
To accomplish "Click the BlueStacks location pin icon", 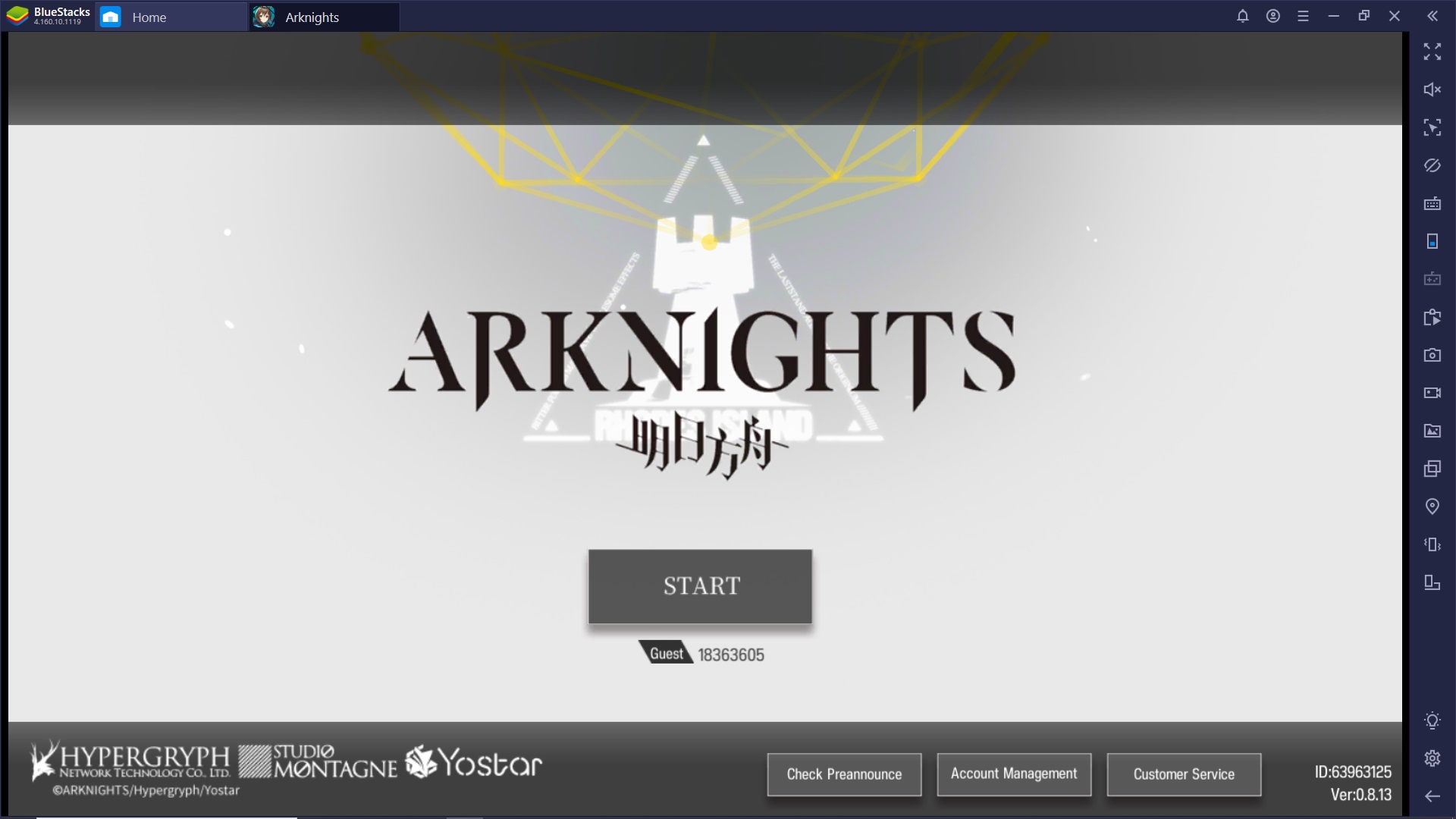I will coord(1432,507).
